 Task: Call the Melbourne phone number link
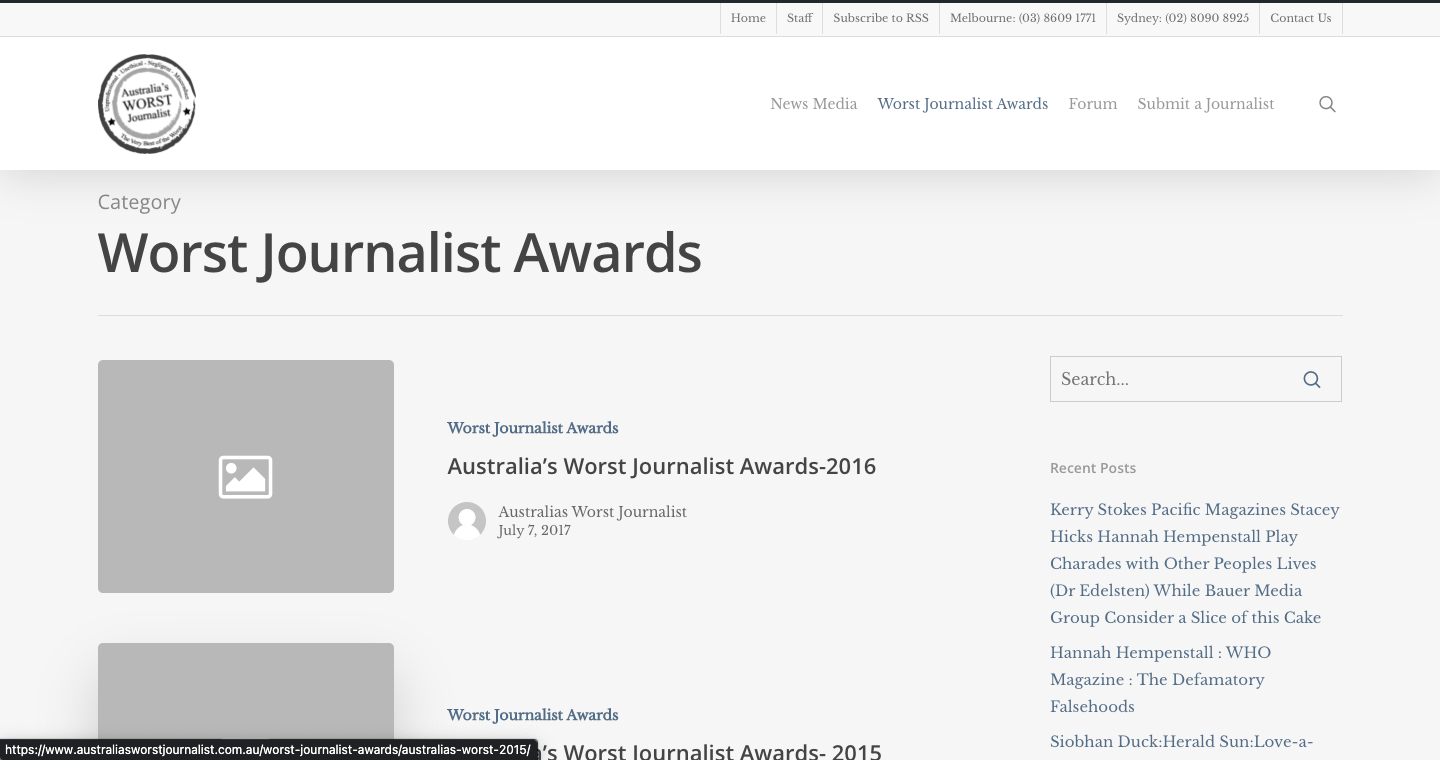click(x=1023, y=18)
